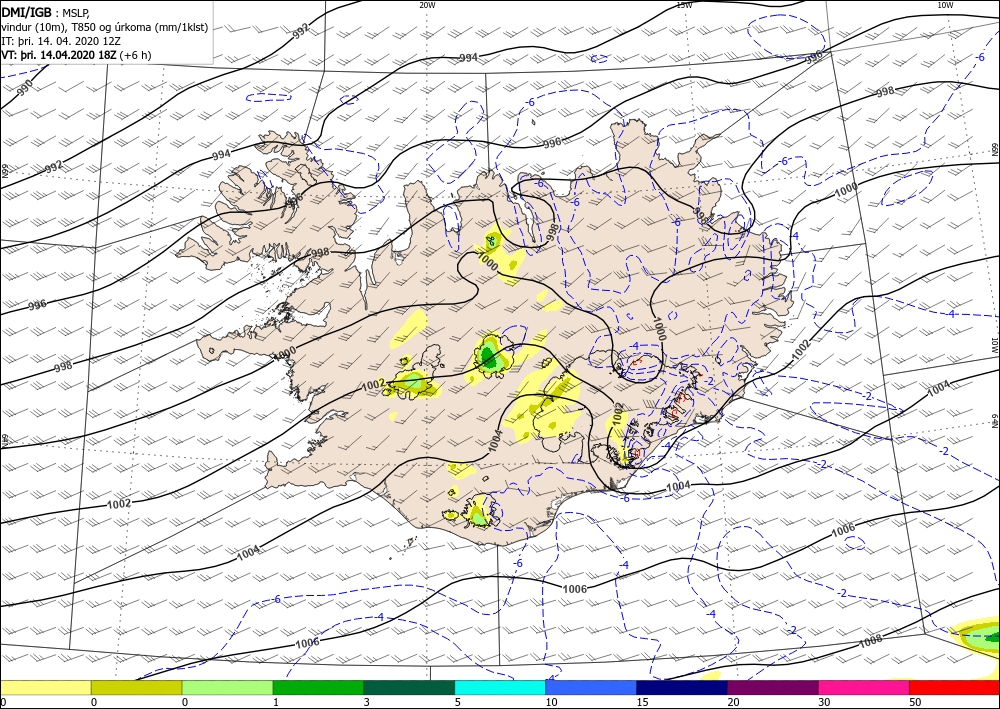This screenshot has width=1000, height=709.
Task: Click the 'VT: þri. 14.04.2020 18Z (+6 h)' line
Action: (x=77, y=55)
